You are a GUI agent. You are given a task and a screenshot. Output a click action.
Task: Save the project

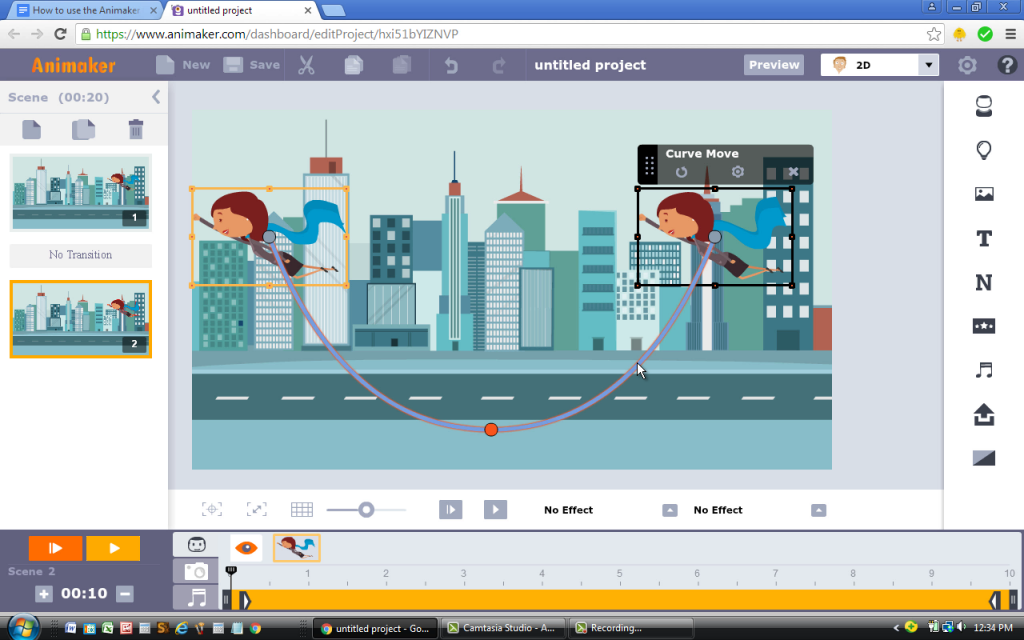(x=251, y=65)
